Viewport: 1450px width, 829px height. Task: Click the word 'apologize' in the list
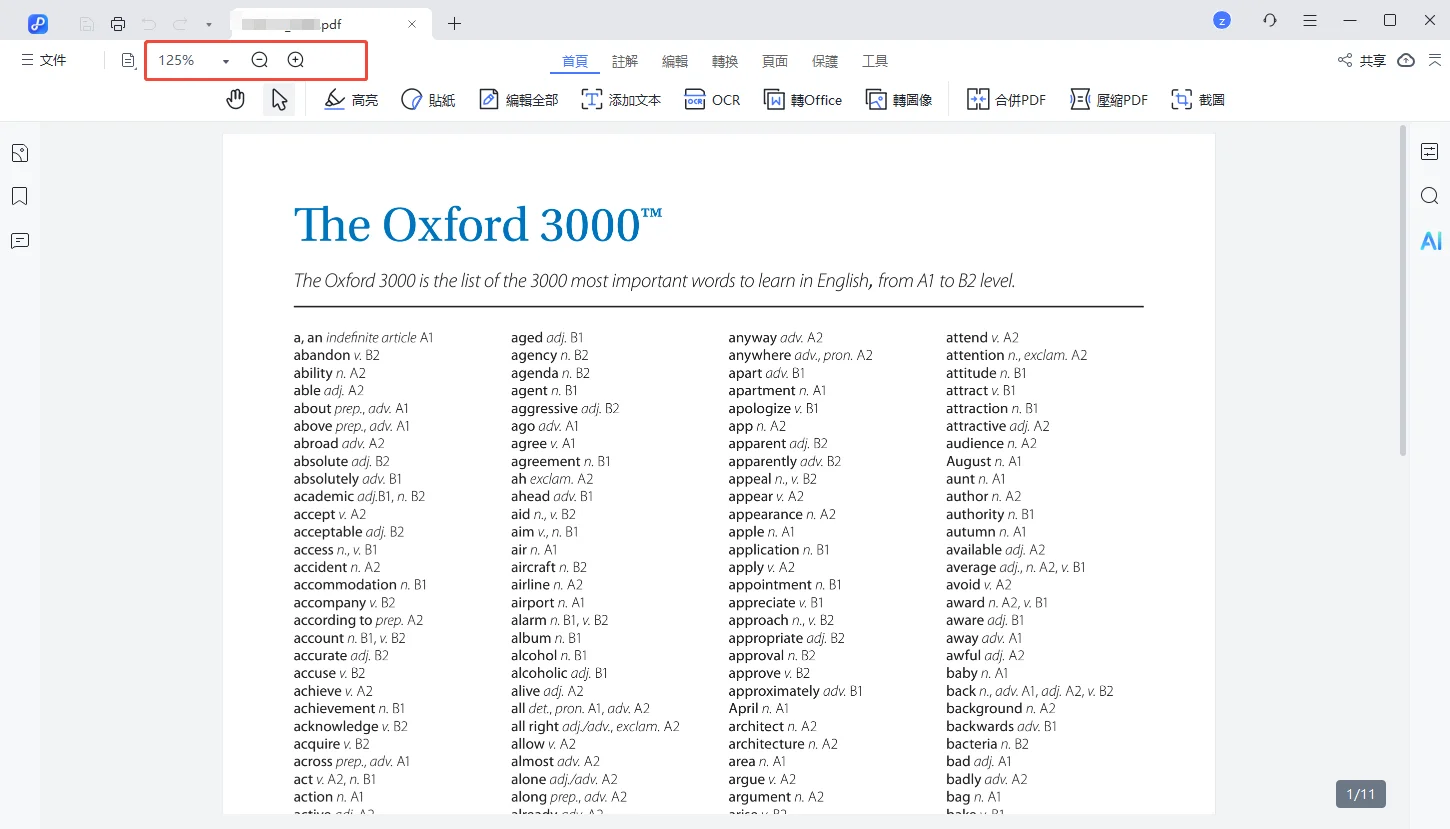point(759,408)
